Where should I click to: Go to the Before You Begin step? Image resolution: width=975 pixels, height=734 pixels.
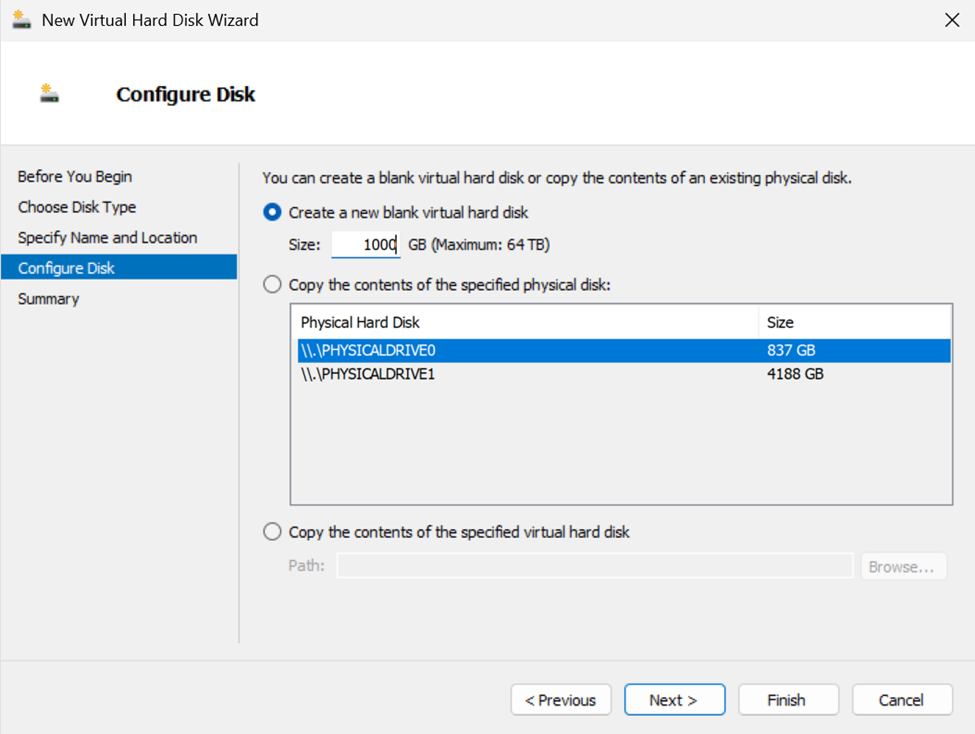pos(75,177)
